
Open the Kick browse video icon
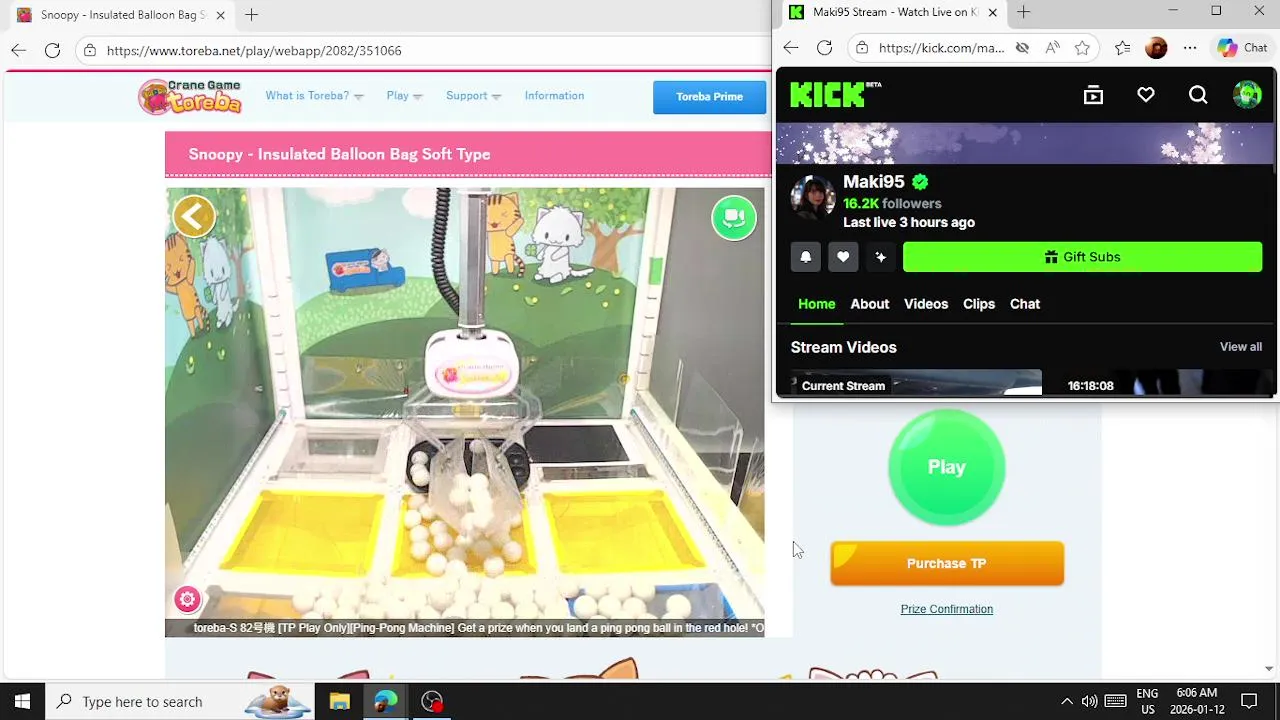1093,95
